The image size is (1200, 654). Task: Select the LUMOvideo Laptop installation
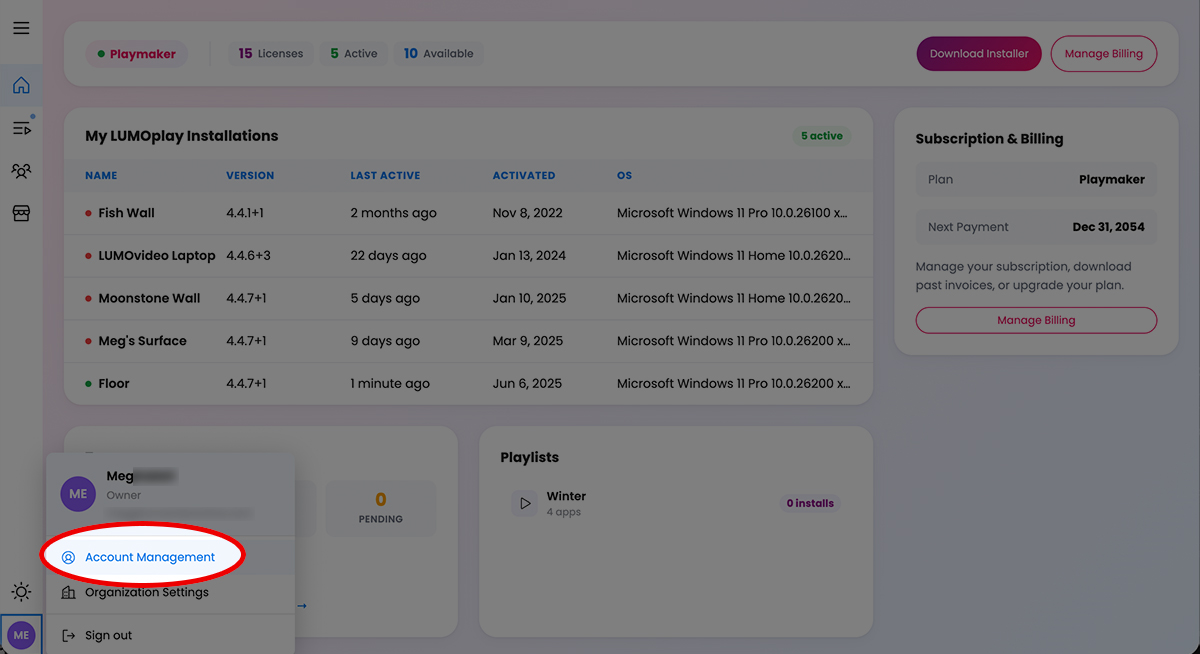click(x=468, y=256)
